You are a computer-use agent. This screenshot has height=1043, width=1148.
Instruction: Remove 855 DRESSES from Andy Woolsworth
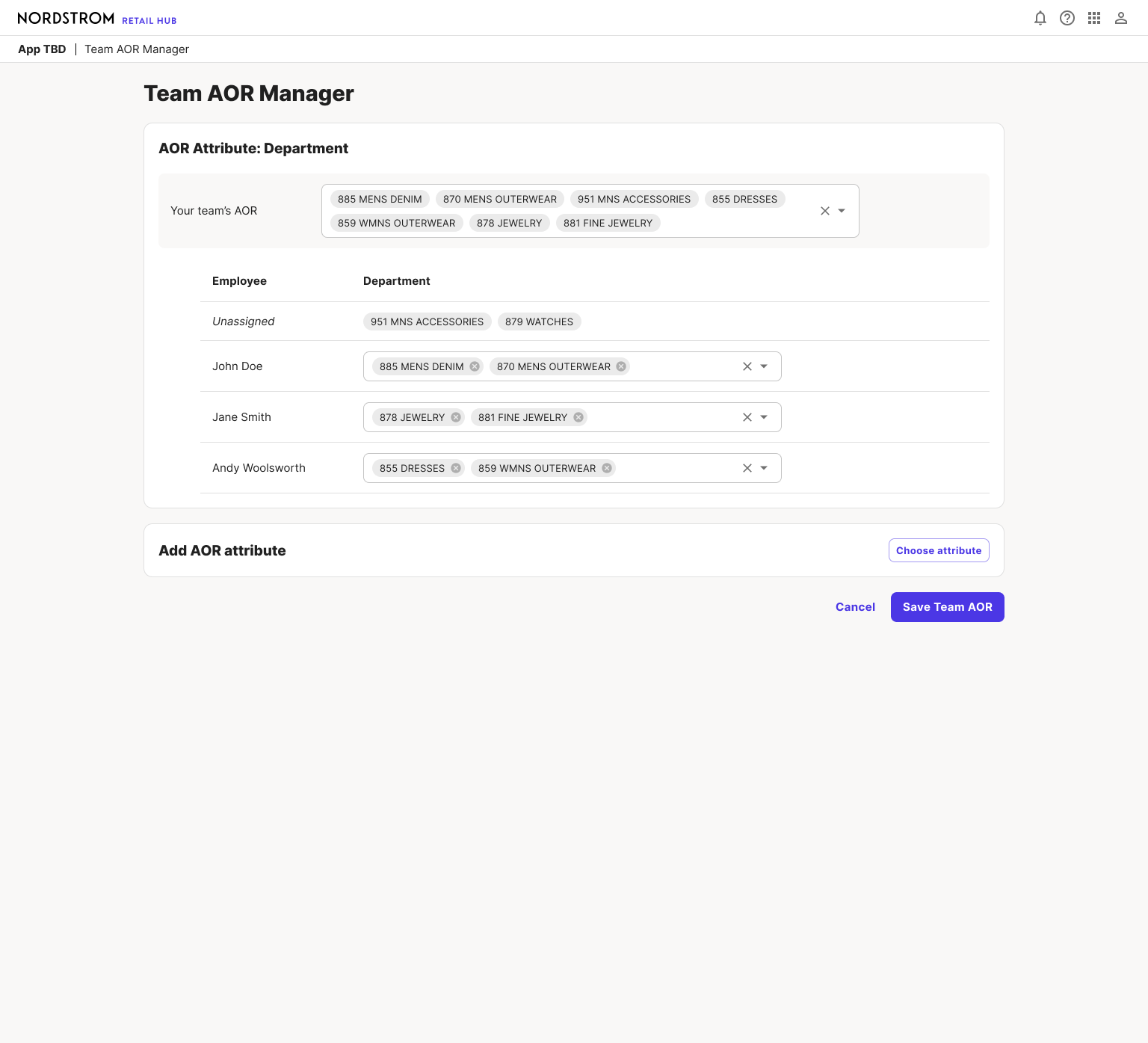pos(456,468)
